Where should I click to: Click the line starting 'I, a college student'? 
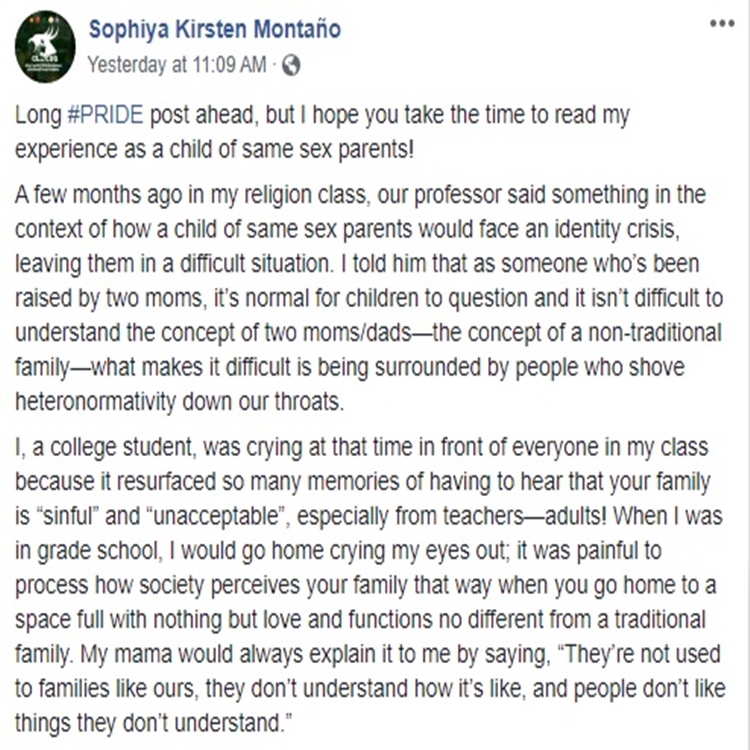click(362, 448)
